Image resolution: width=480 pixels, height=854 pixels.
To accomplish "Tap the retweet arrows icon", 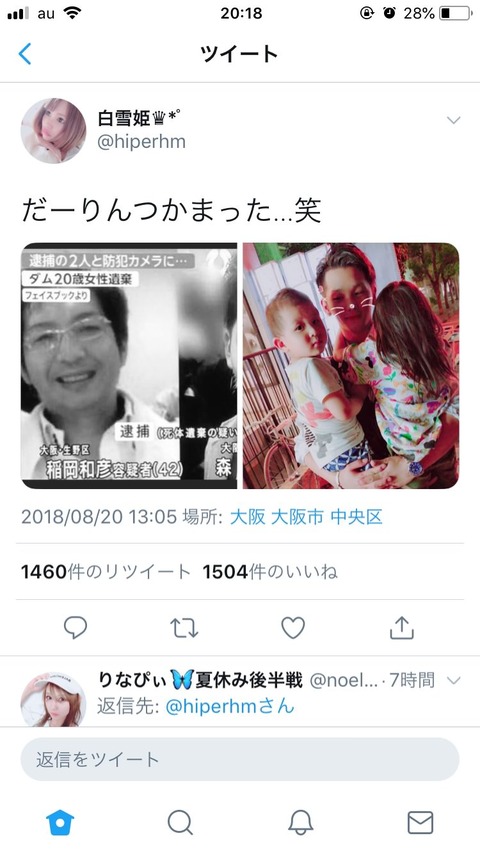I will coord(184,627).
